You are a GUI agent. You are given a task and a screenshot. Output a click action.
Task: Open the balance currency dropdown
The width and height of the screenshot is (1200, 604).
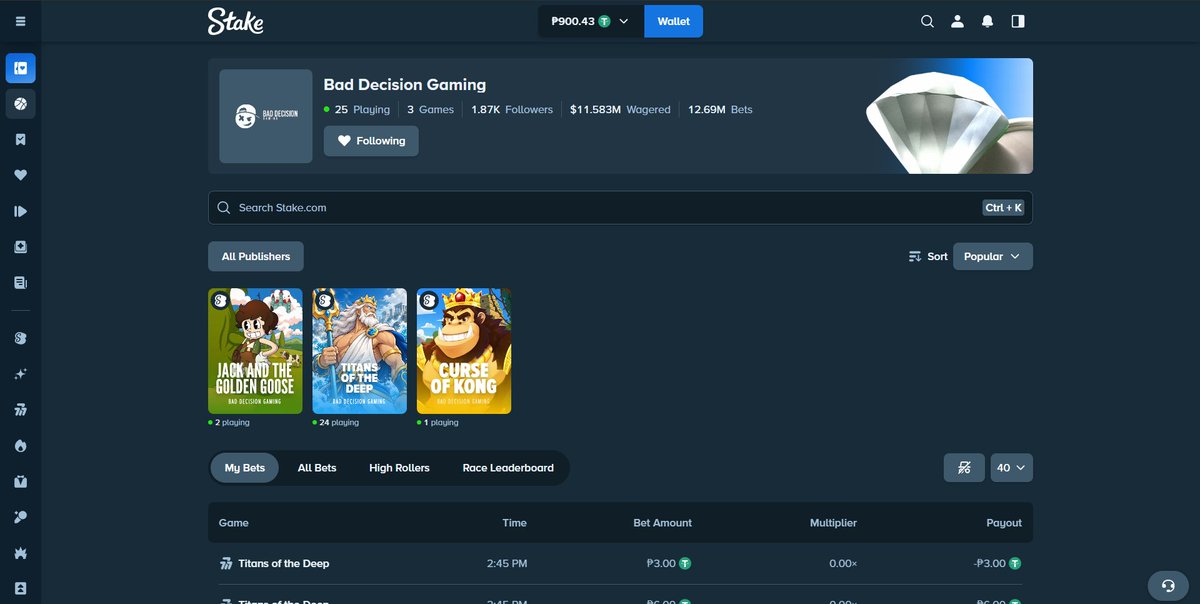(590, 21)
